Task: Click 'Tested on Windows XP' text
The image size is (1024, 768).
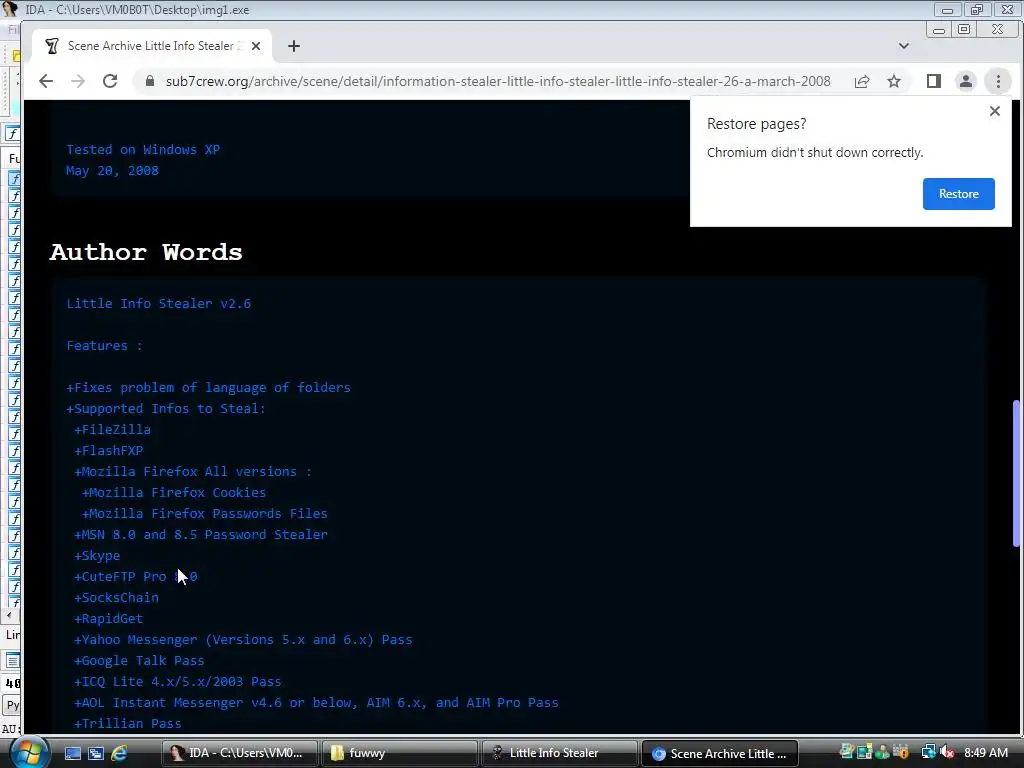Action: [143, 150]
